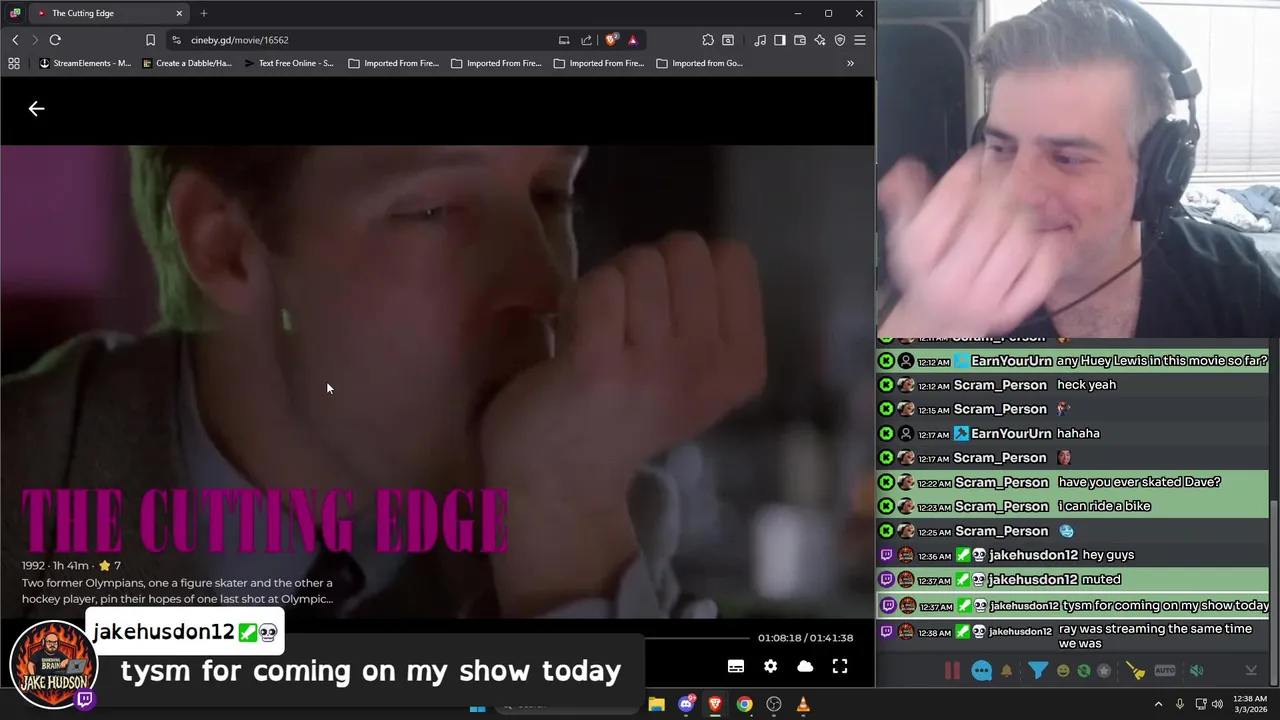Click the smiley emoji icon in chat toolbar
Screen dimensions: 1280x720
tap(1063, 671)
